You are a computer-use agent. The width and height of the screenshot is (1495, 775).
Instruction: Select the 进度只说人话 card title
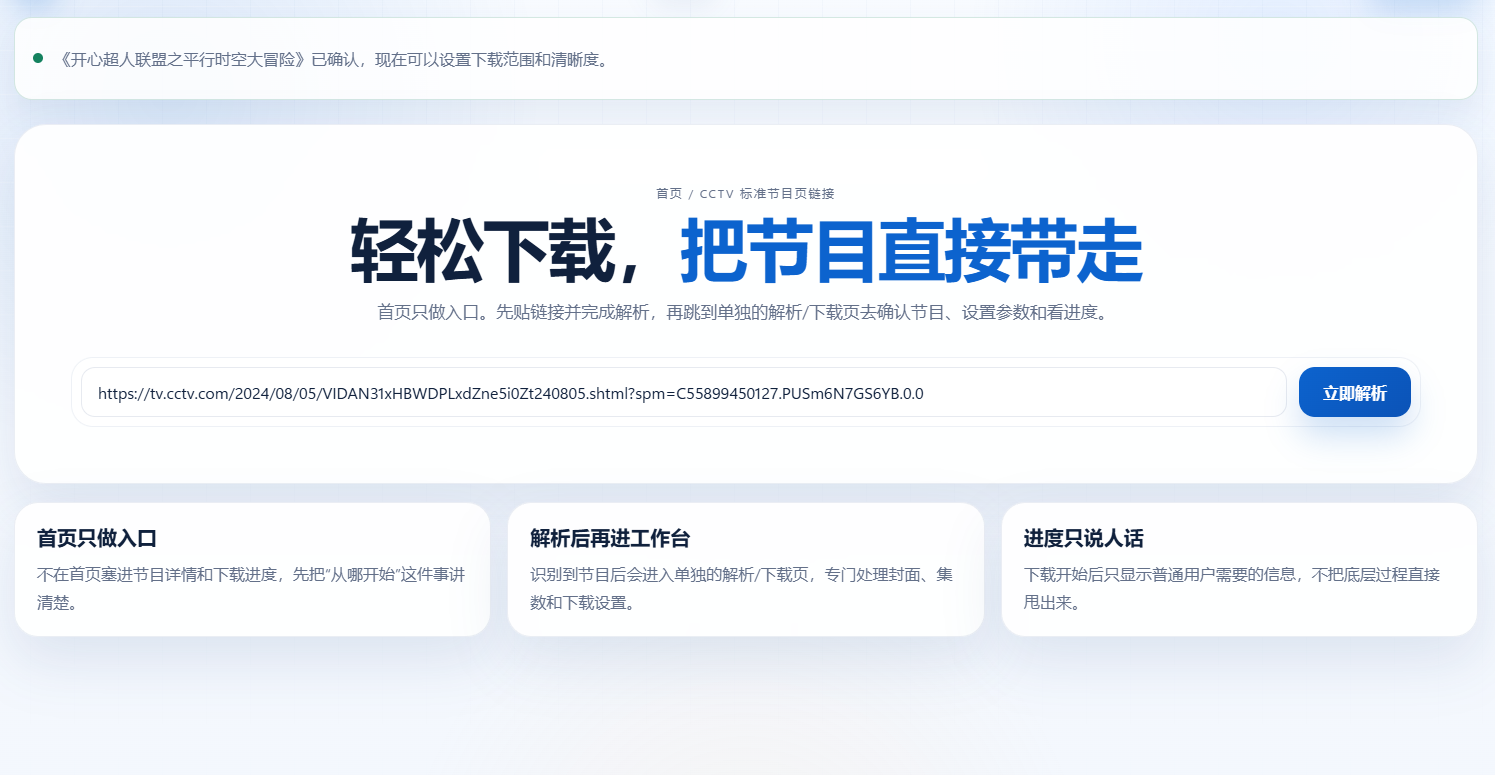(x=1083, y=538)
